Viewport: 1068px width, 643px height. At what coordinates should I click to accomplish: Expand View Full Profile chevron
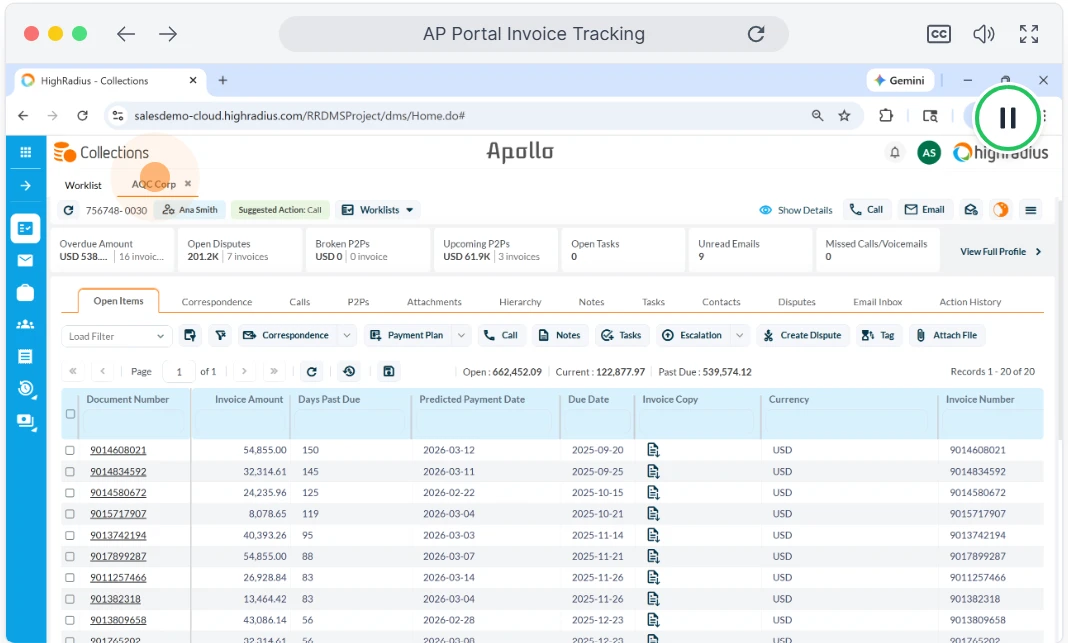pyautogui.click(x=1039, y=251)
